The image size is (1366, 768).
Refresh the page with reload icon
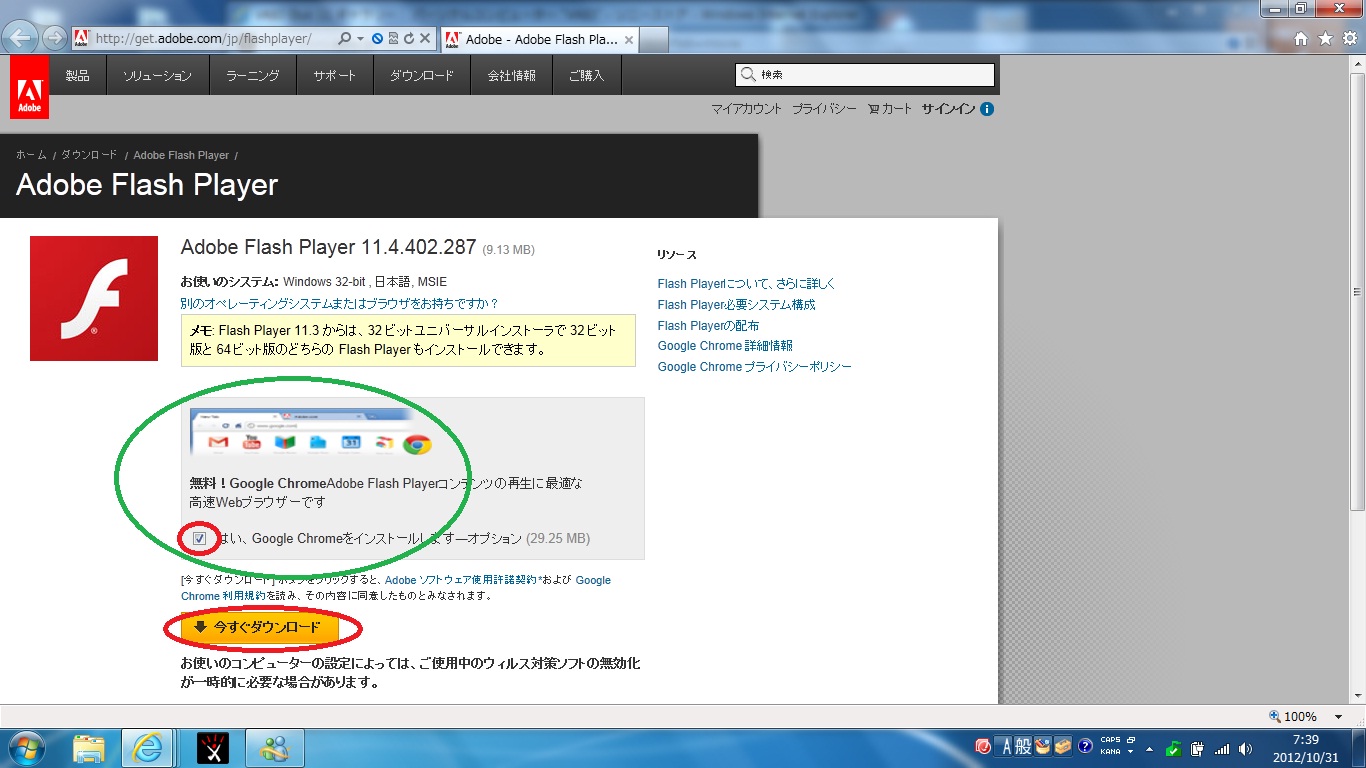pos(409,39)
